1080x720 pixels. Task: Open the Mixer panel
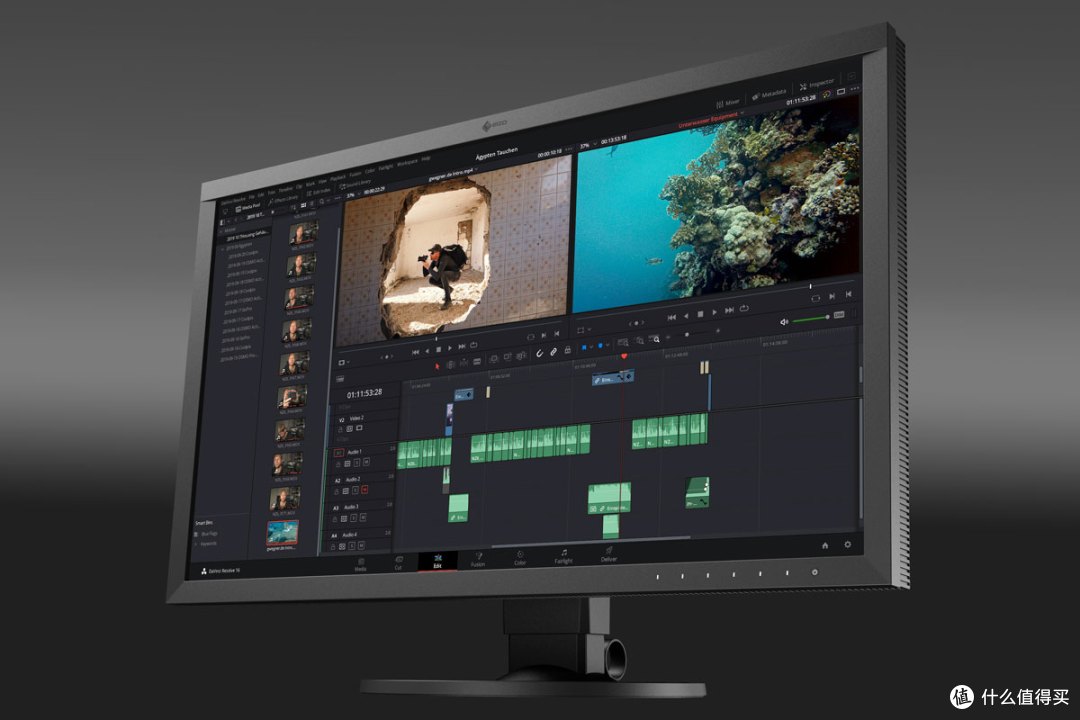click(x=728, y=103)
